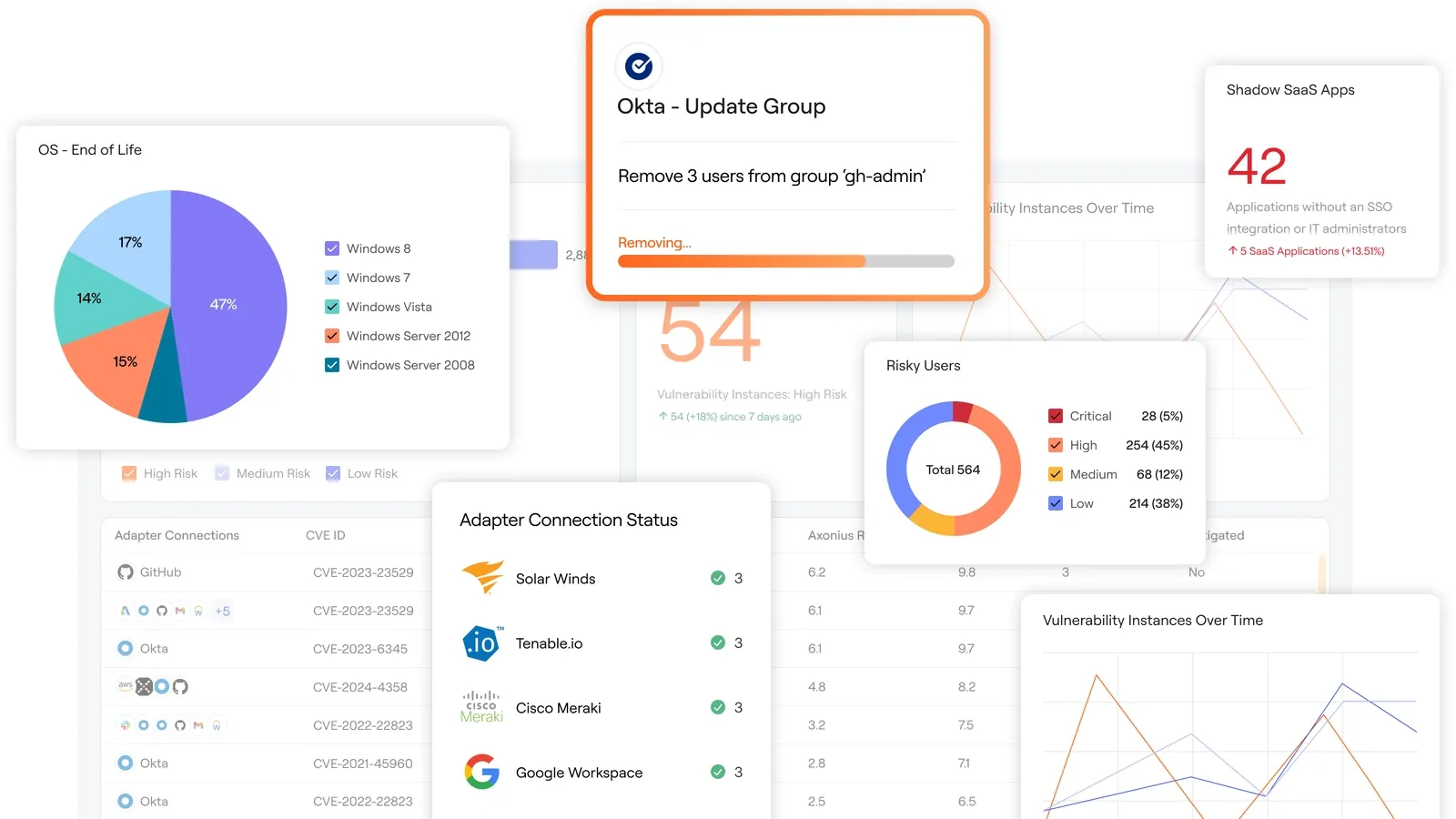Click the Google Workspace adapter name
The image size is (1456, 819).
pyautogui.click(x=579, y=773)
